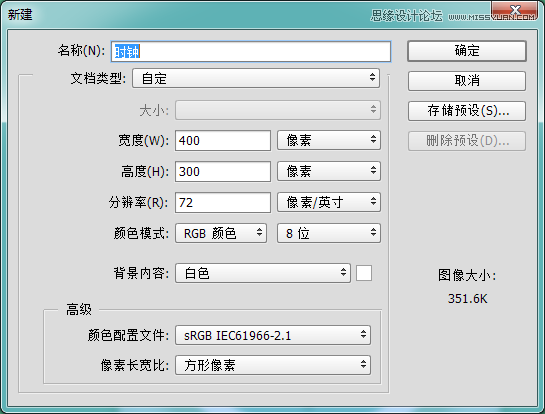The width and height of the screenshot is (545, 414).
Task: Open the 背景内容 dropdown showing 白色
Action: [263, 273]
